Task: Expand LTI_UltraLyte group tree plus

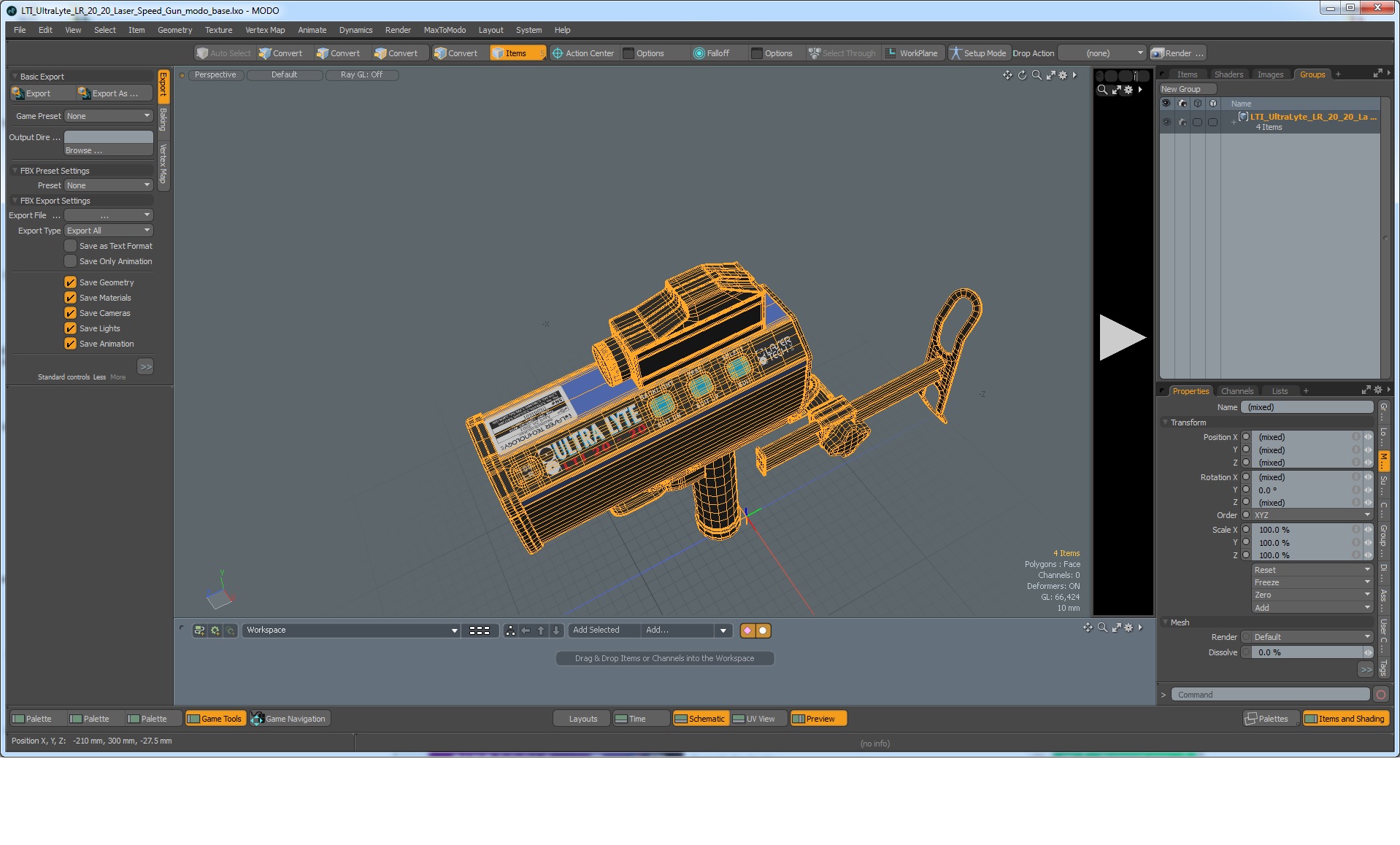Action: click(x=1234, y=123)
